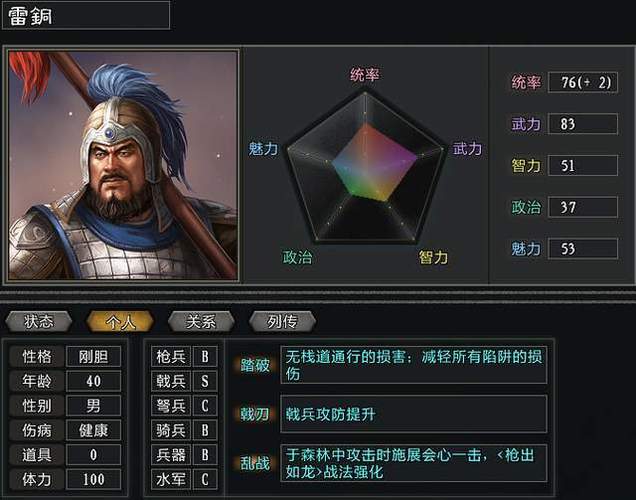
Task: Click the 雷銅 general portrait
Action: coord(123,165)
